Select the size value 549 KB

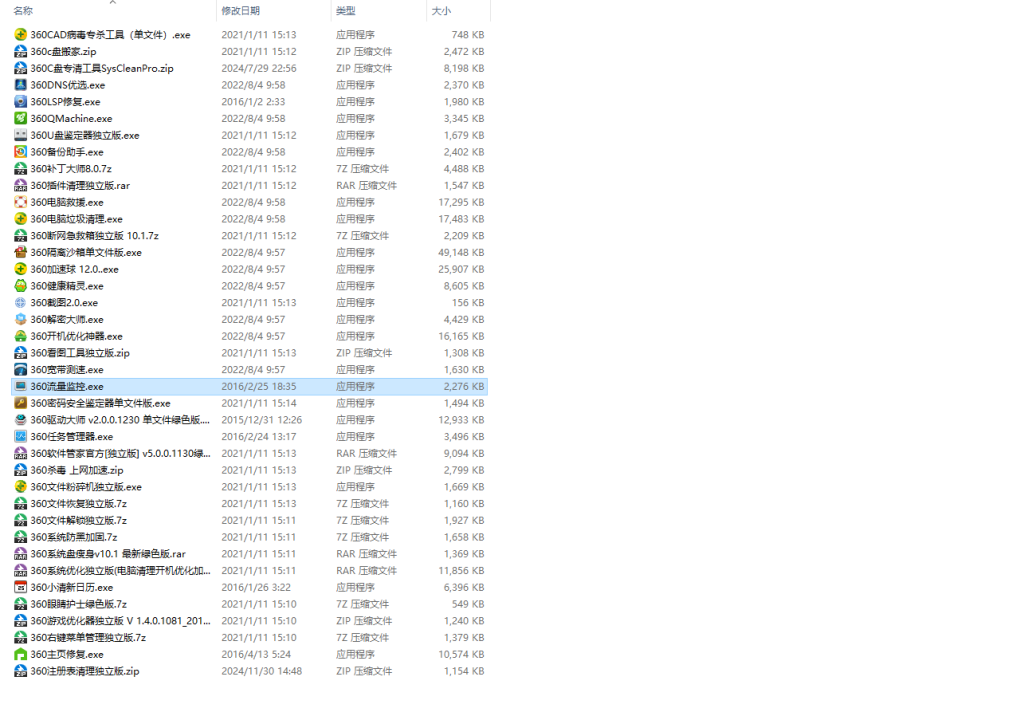(x=468, y=604)
